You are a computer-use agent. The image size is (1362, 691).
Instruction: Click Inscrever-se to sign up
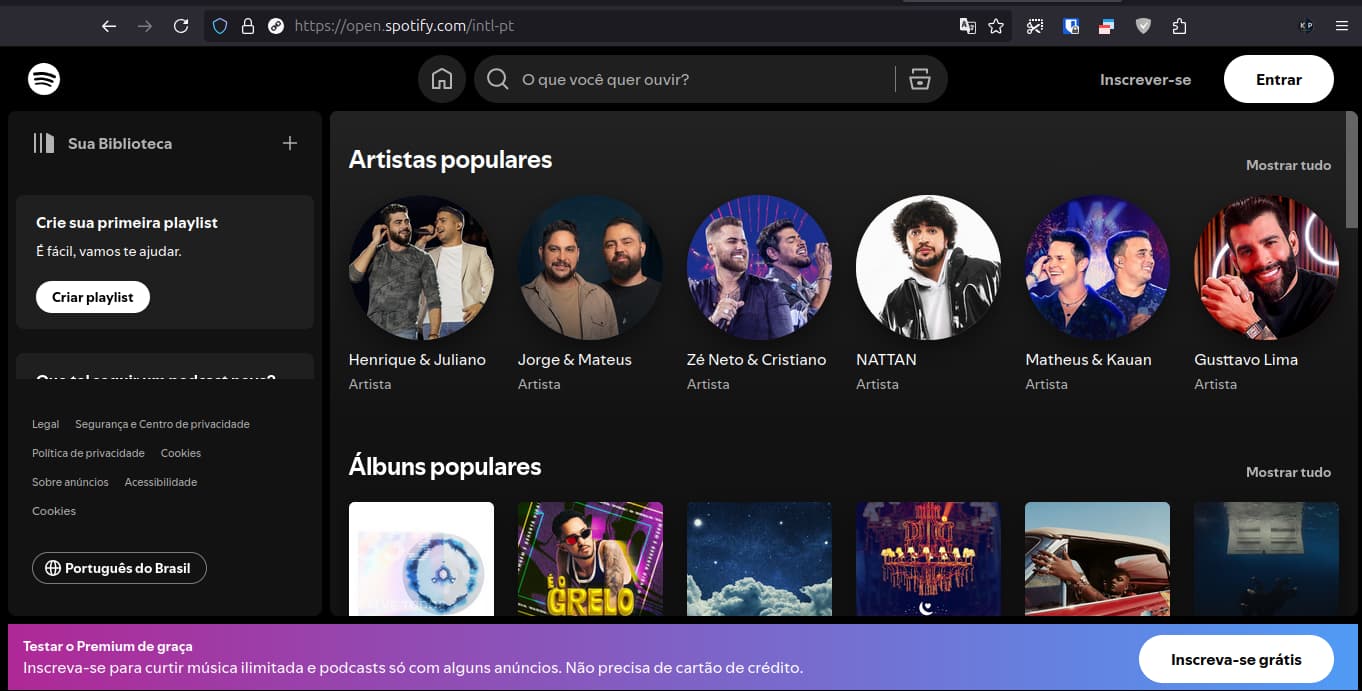click(x=1145, y=79)
